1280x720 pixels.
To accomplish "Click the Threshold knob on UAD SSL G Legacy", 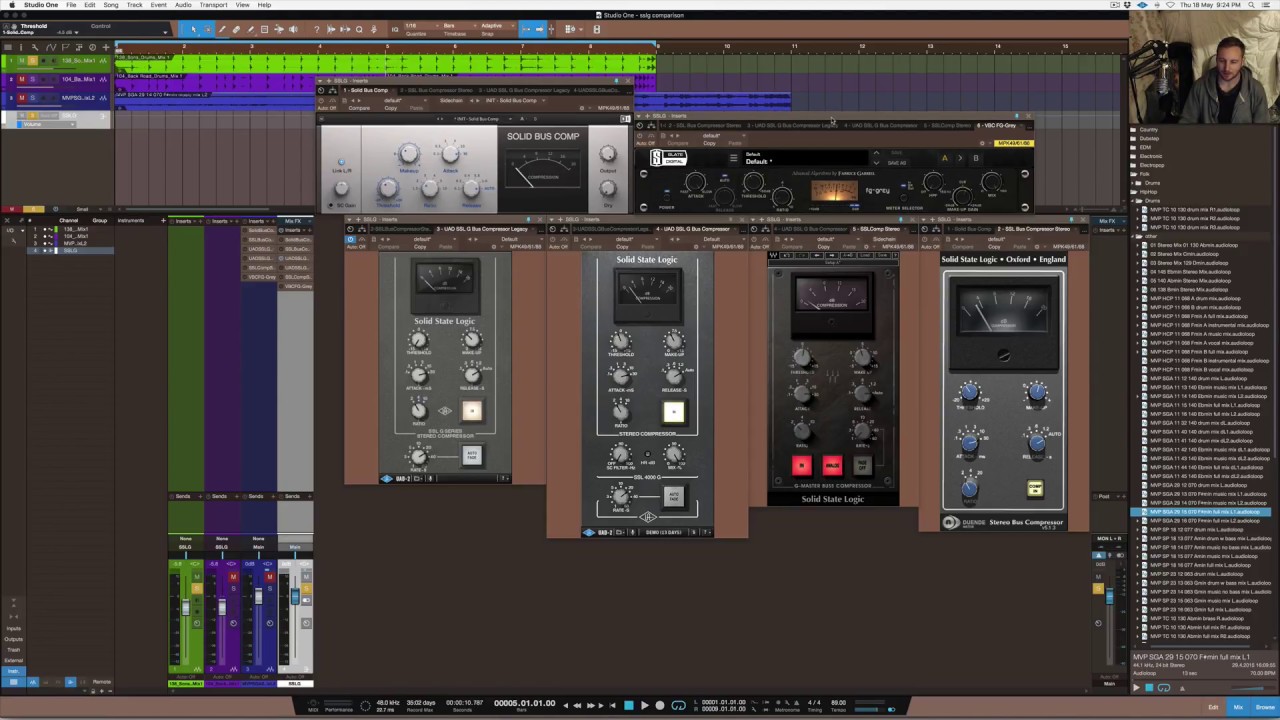I will 418,341.
